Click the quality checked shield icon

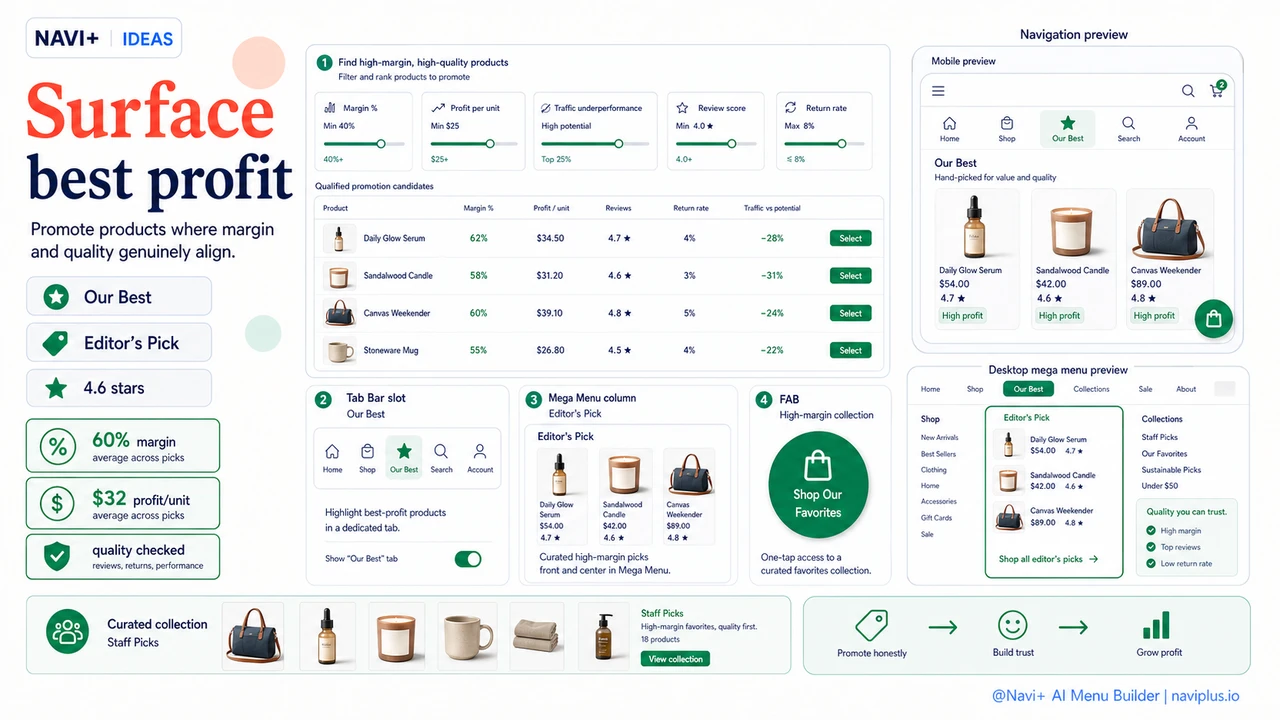58,556
